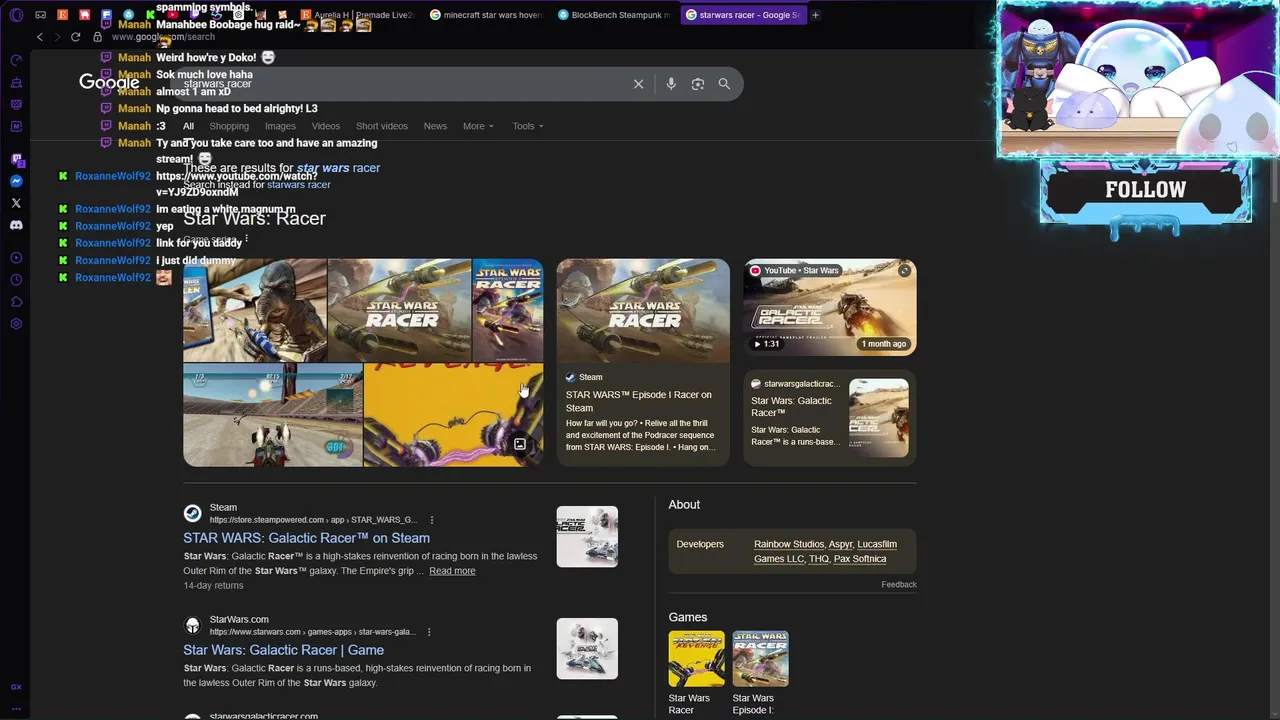This screenshot has width=1280, height=720.
Task: Open STAR WARS: Galactic Racer on Steam link
Action: pyautogui.click(x=306, y=538)
